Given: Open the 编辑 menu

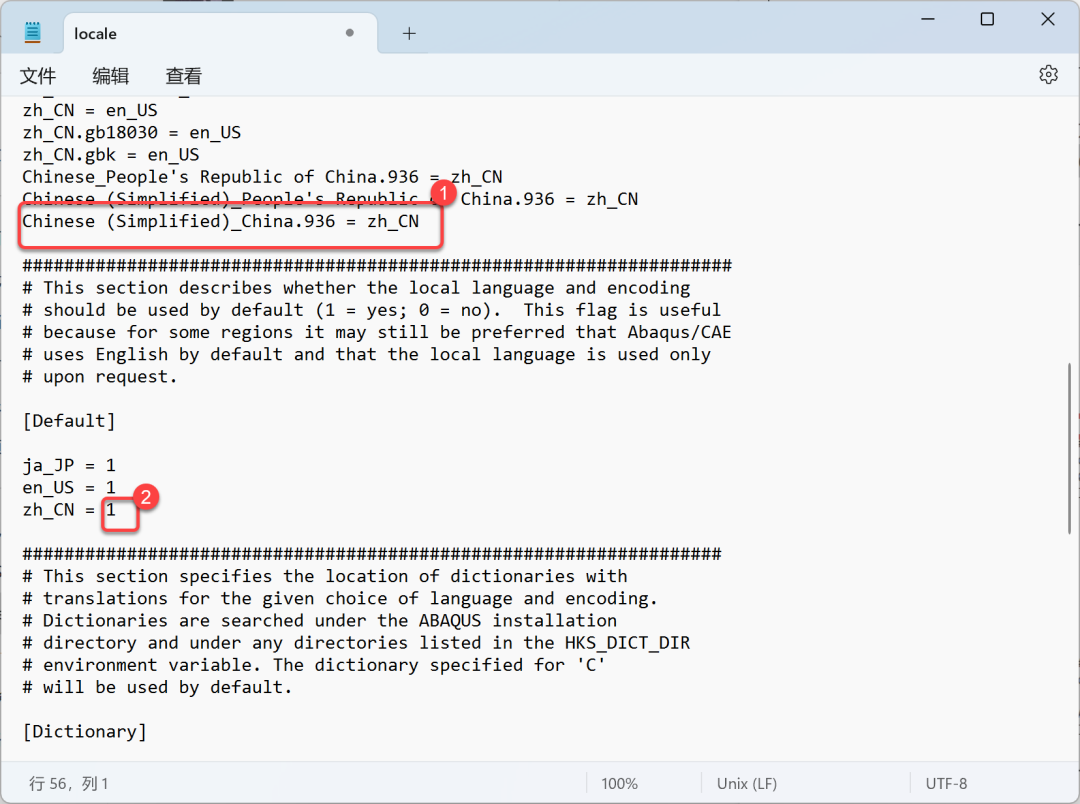Looking at the screenshot, I should [110, 76].
